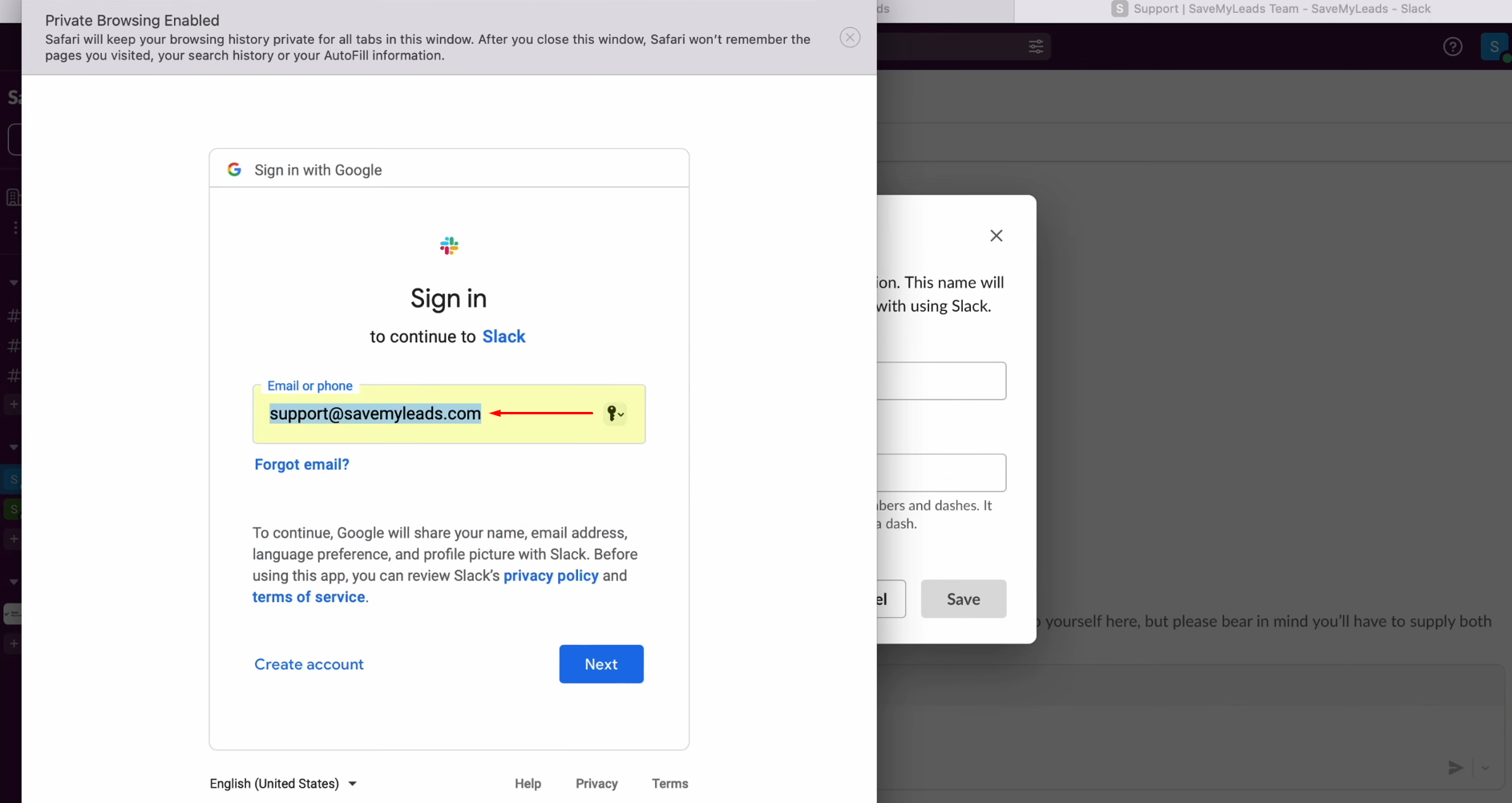Screen dimensions: 1512x803
Task: Open the Terms footer link
Action: tap(670, 784)
